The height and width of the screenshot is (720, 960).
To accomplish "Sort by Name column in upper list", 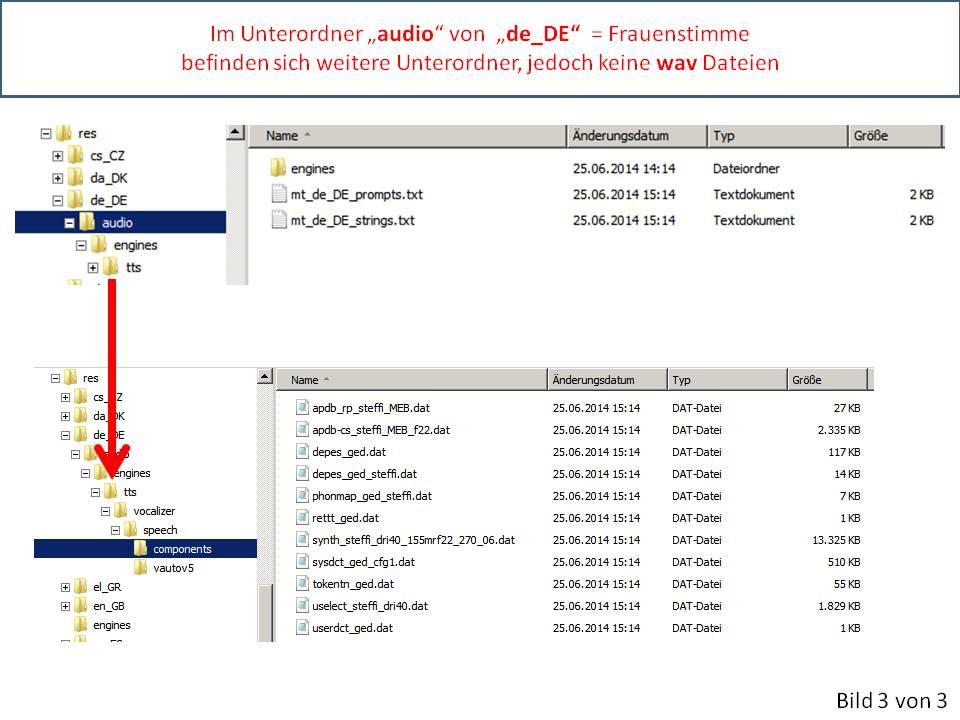I will pos(406,136).
